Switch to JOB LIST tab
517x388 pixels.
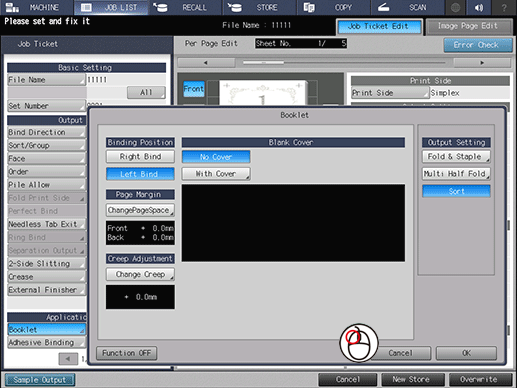(111, 7)
